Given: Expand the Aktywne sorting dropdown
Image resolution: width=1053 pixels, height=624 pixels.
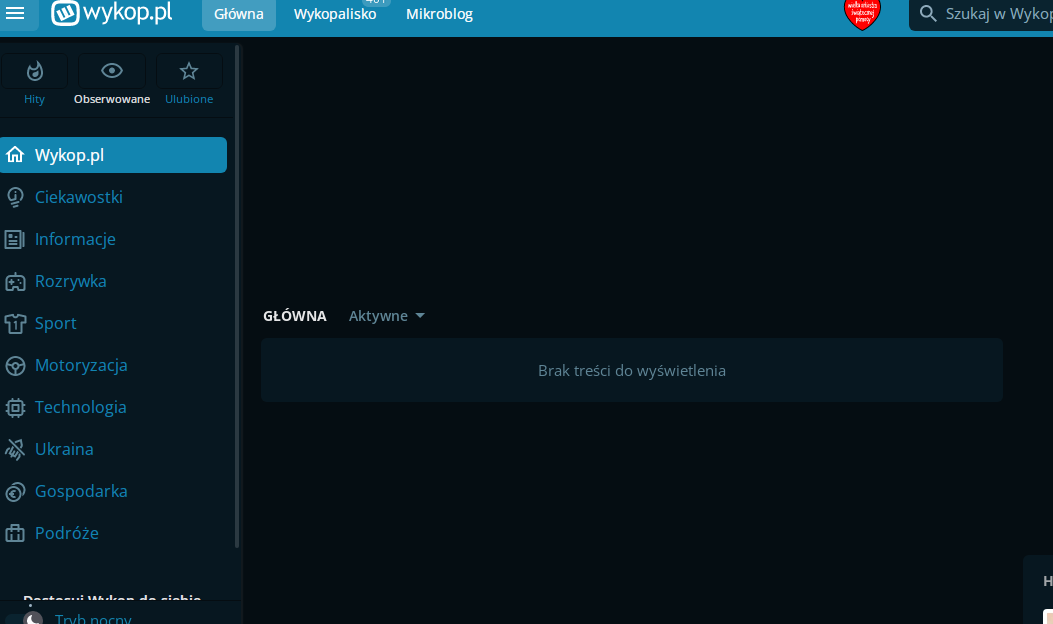Looking at the screenshot, I should coord(387,316).
